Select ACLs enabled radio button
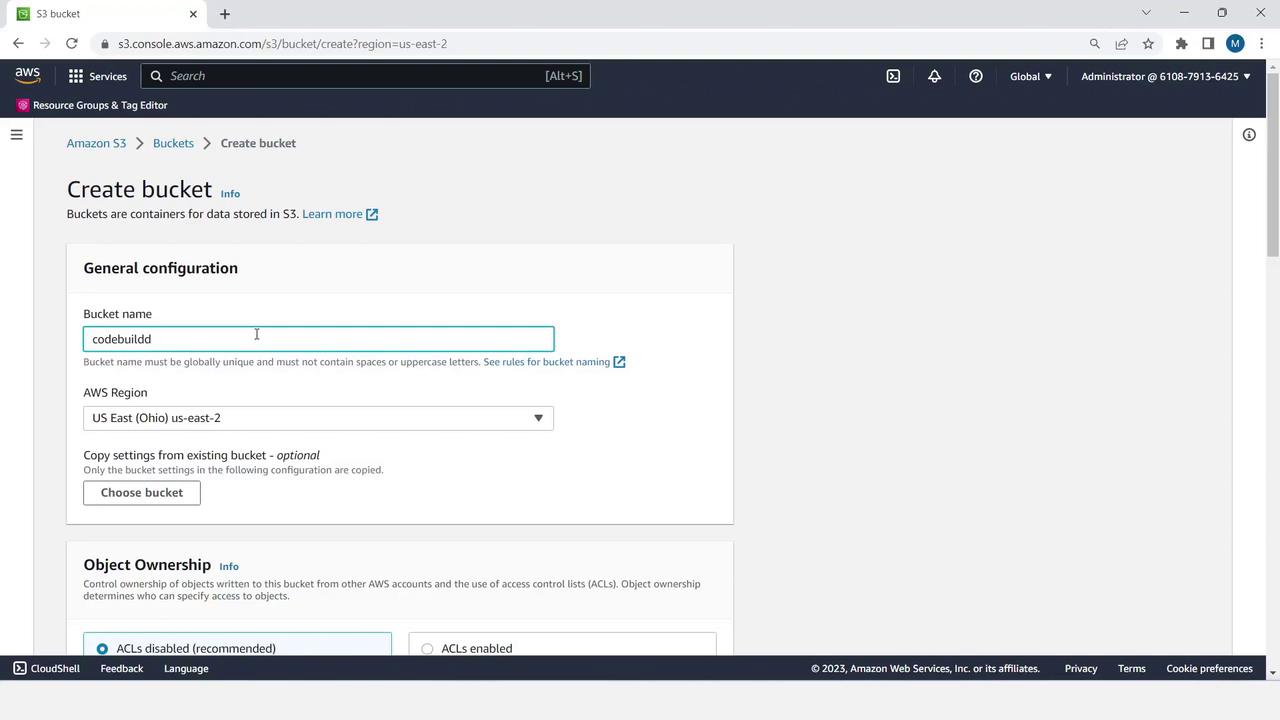The width and height of the screenshot is (1280, 720). pos(427,649)
